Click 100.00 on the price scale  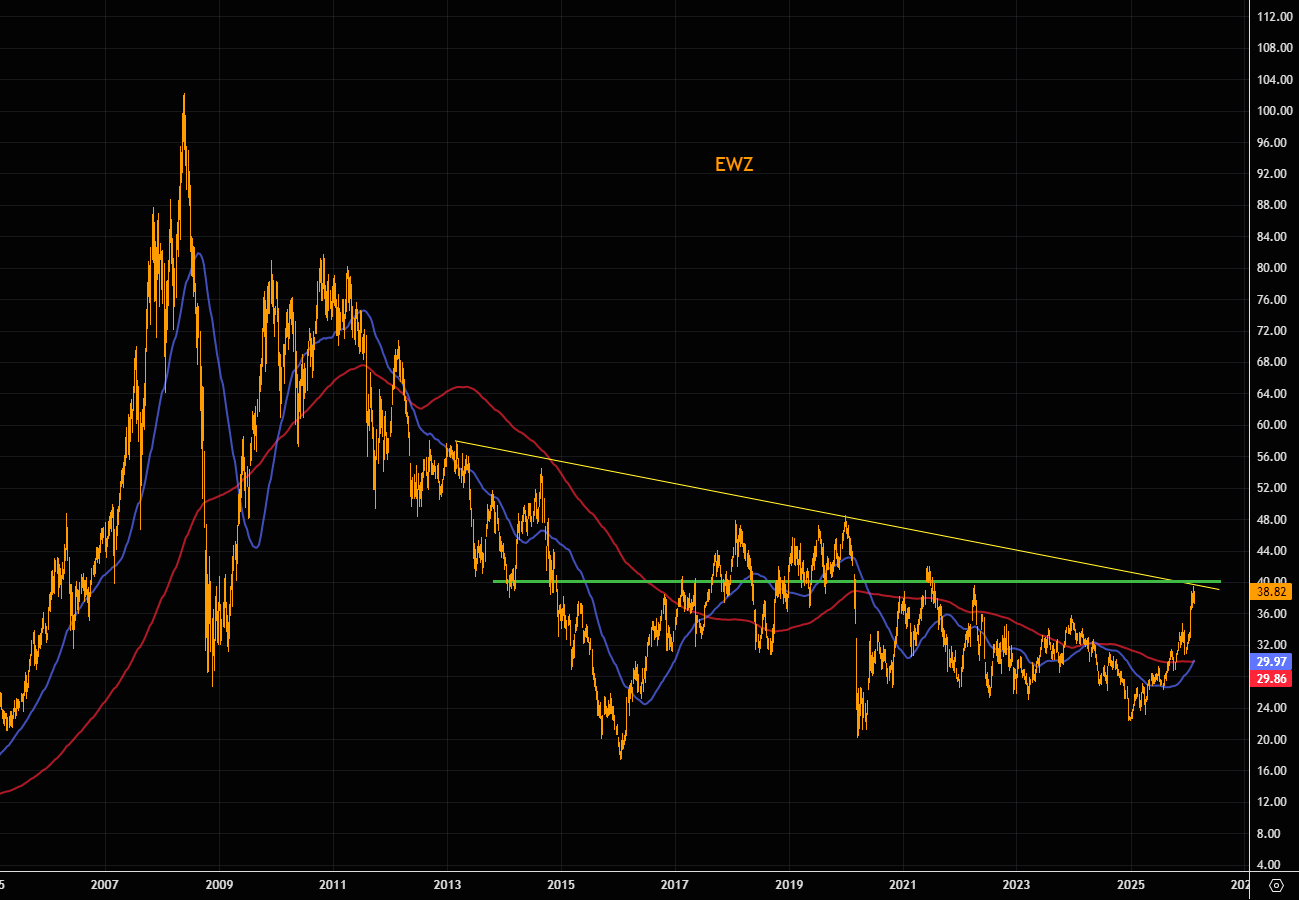[1274, 111]
